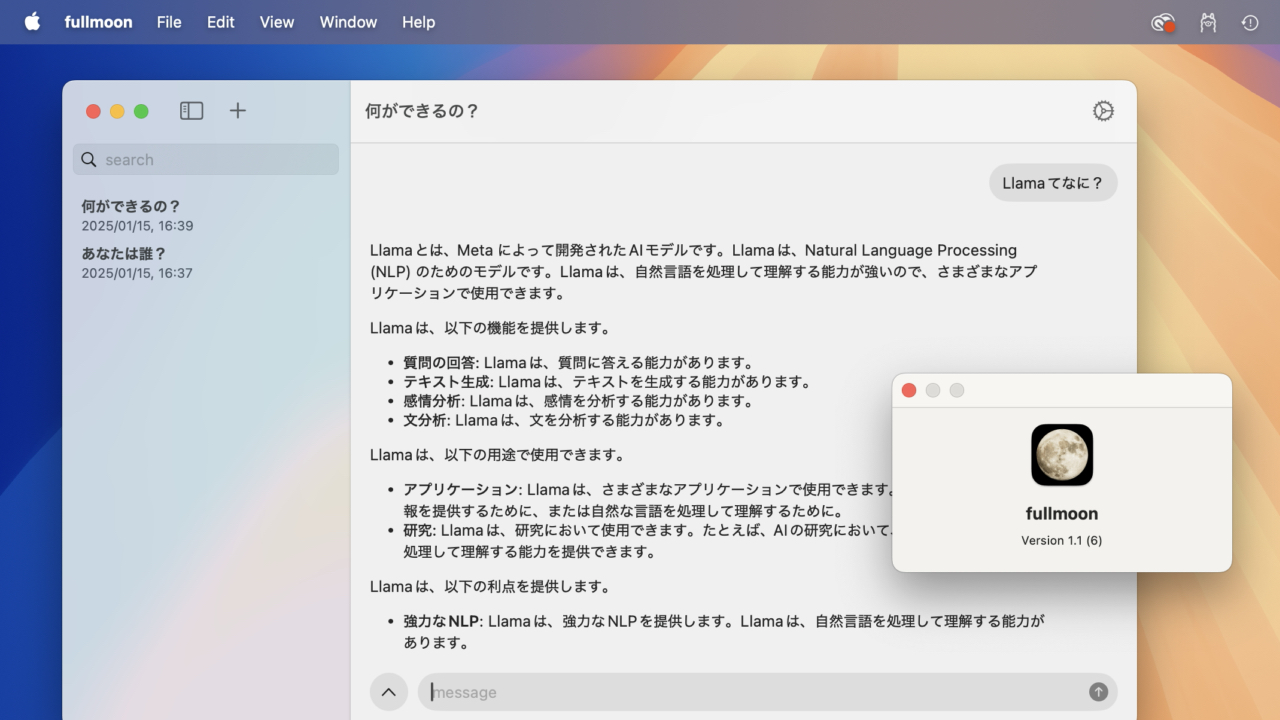The height and width of the screenshot is (720, 1280).
Task: Focus the sidebar search field
Action: [x=206, y=160]
